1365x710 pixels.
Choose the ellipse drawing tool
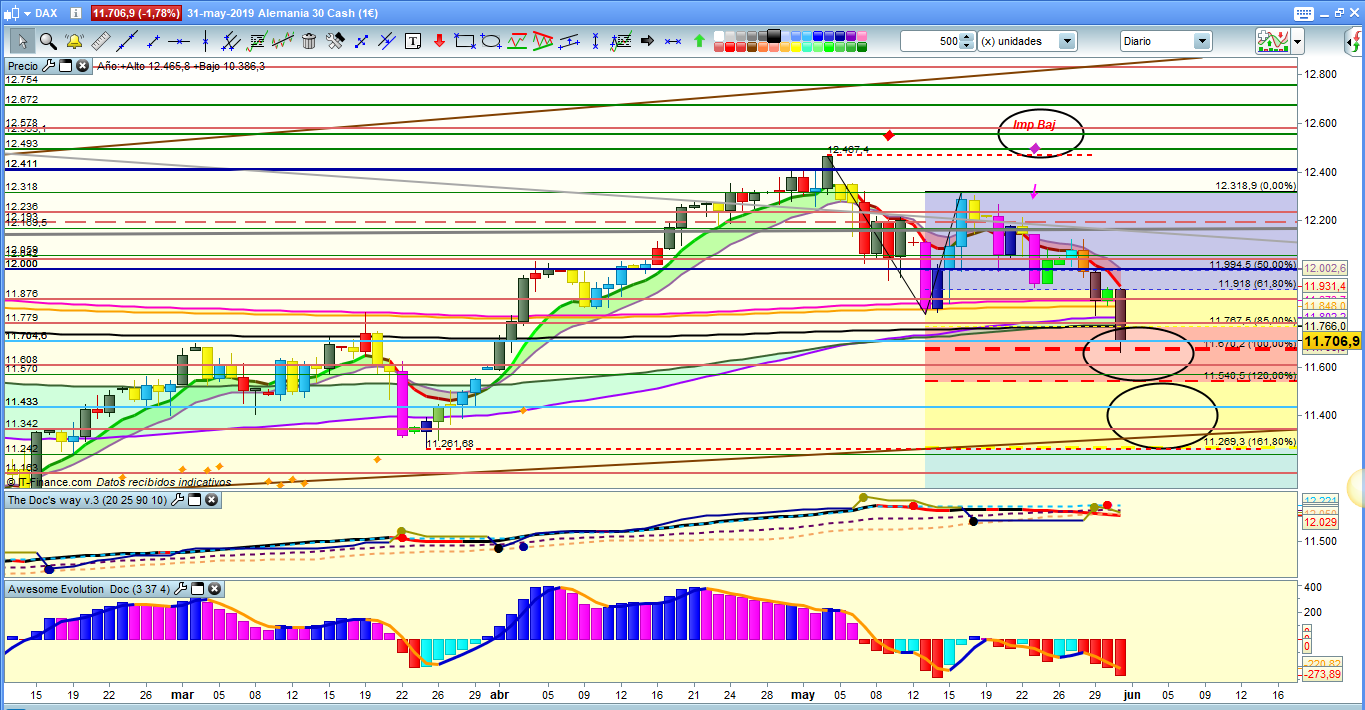(490, 41)
